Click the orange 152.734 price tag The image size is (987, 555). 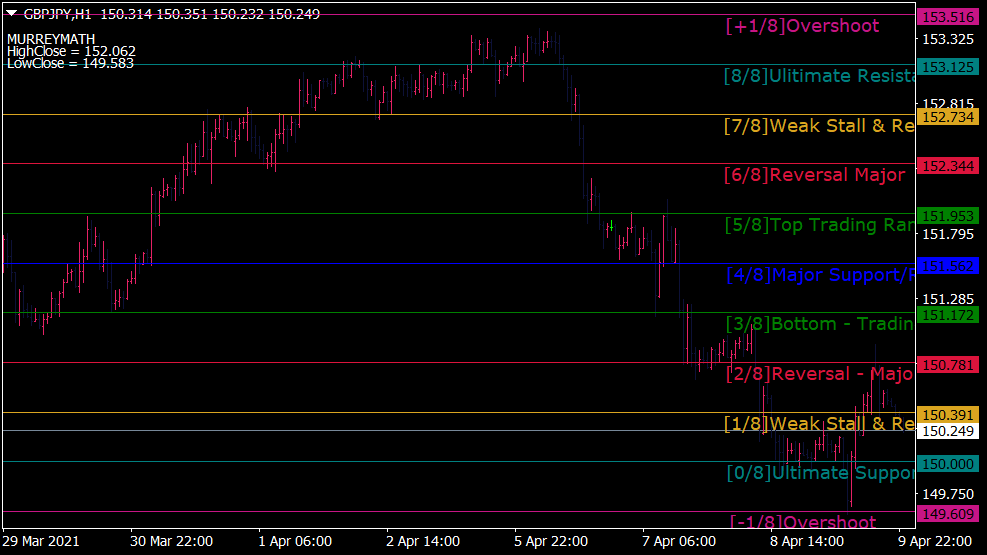click(x=947, y=117)
